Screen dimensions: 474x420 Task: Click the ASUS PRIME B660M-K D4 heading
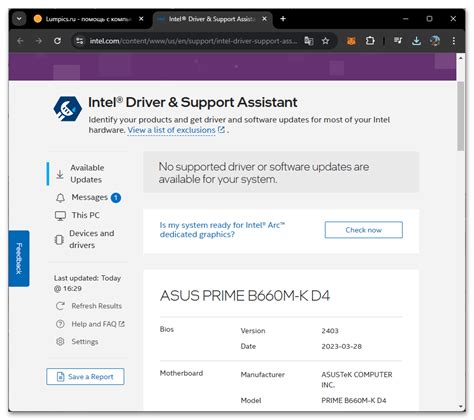pos(245,296)
